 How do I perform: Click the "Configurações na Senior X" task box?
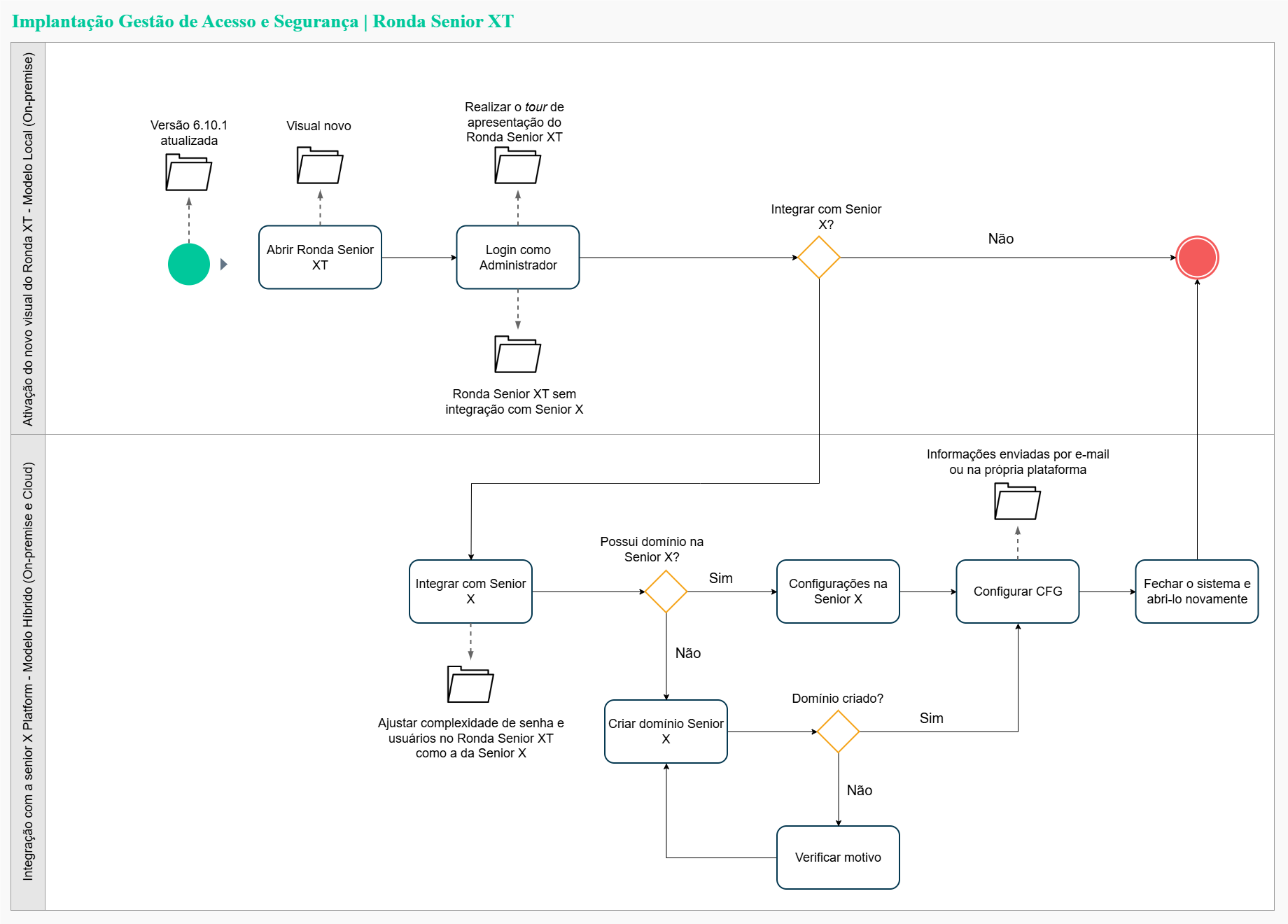(x=838, y=591)
